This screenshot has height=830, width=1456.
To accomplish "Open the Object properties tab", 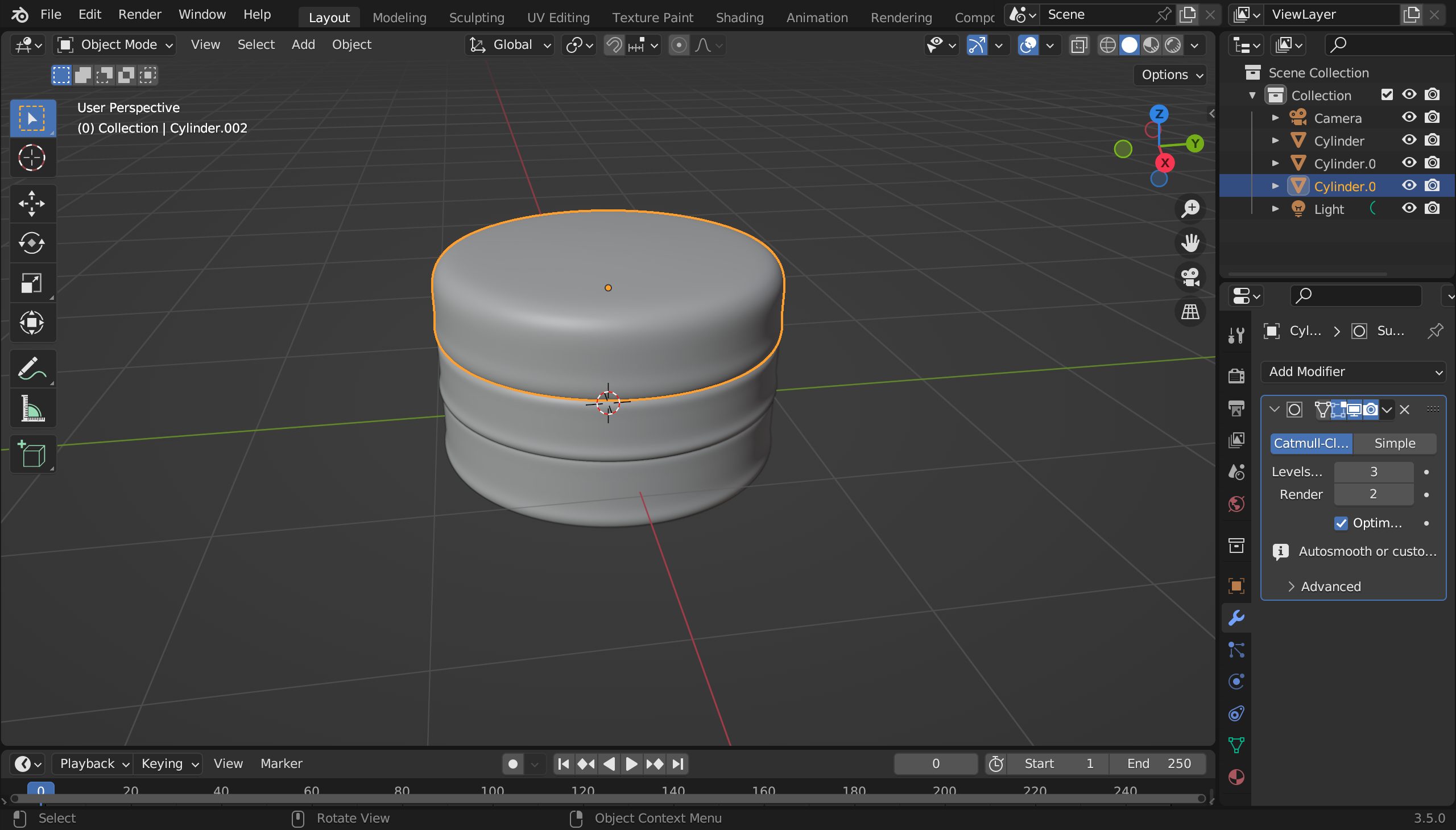I will point(1236,586).
